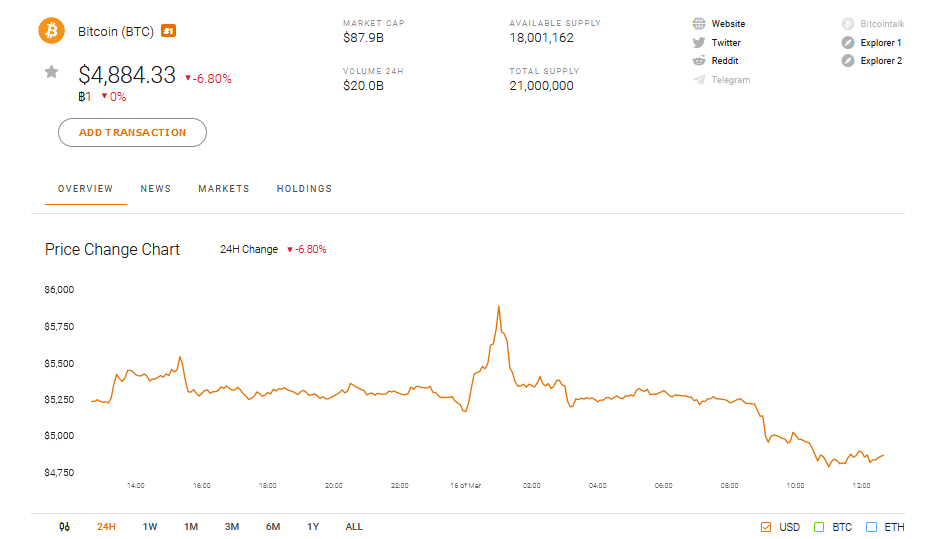
Task: Click the Price Change Chart heading
Action: pyautogui.click(x=112, y=250)
